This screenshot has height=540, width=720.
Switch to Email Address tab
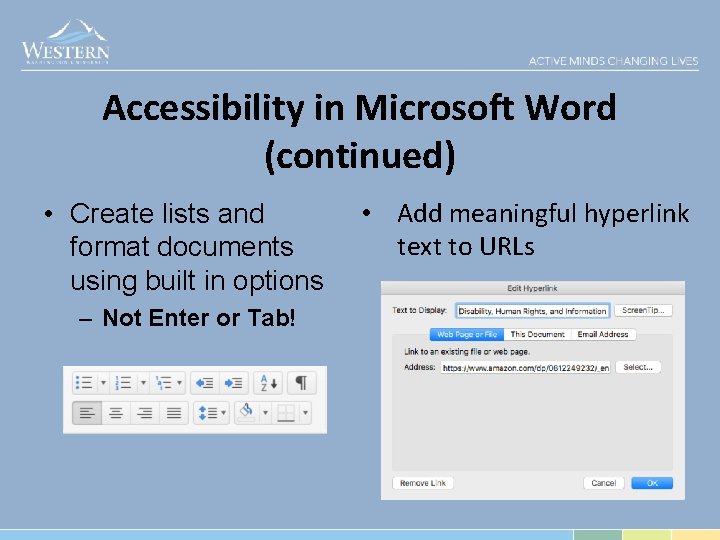pos(603,334)
